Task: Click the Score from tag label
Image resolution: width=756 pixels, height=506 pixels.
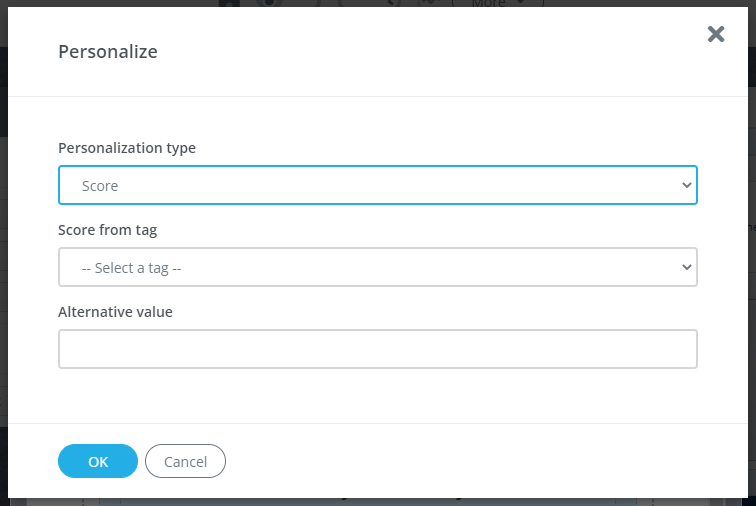Action: click(108, 230)
